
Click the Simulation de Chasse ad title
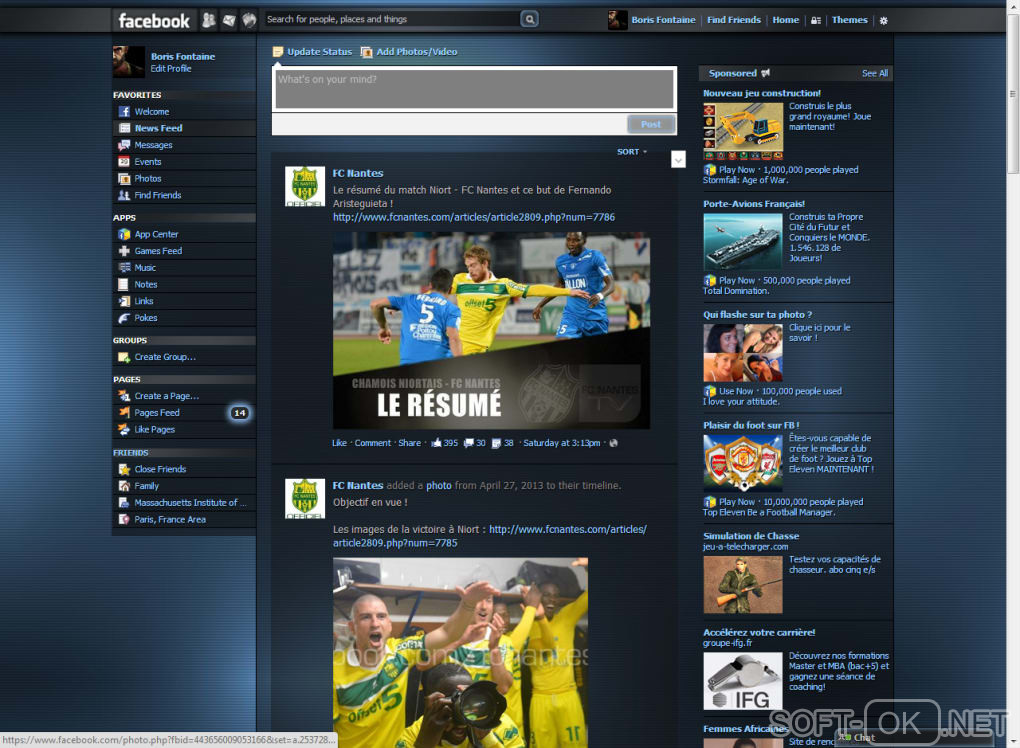[751, 536]
